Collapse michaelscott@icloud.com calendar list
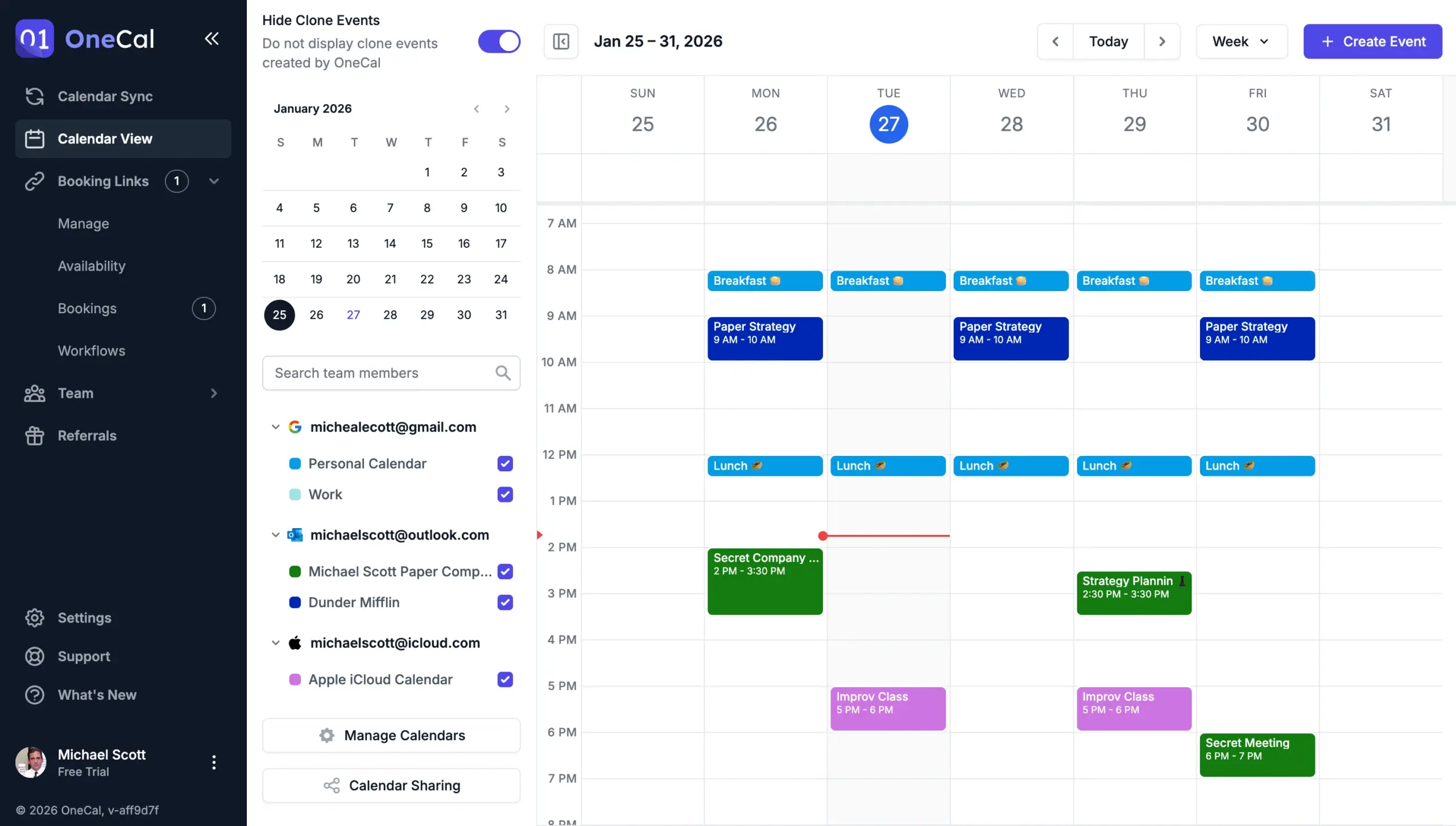The width and height of the screenshot is (1456, 826). coord(275,643)
